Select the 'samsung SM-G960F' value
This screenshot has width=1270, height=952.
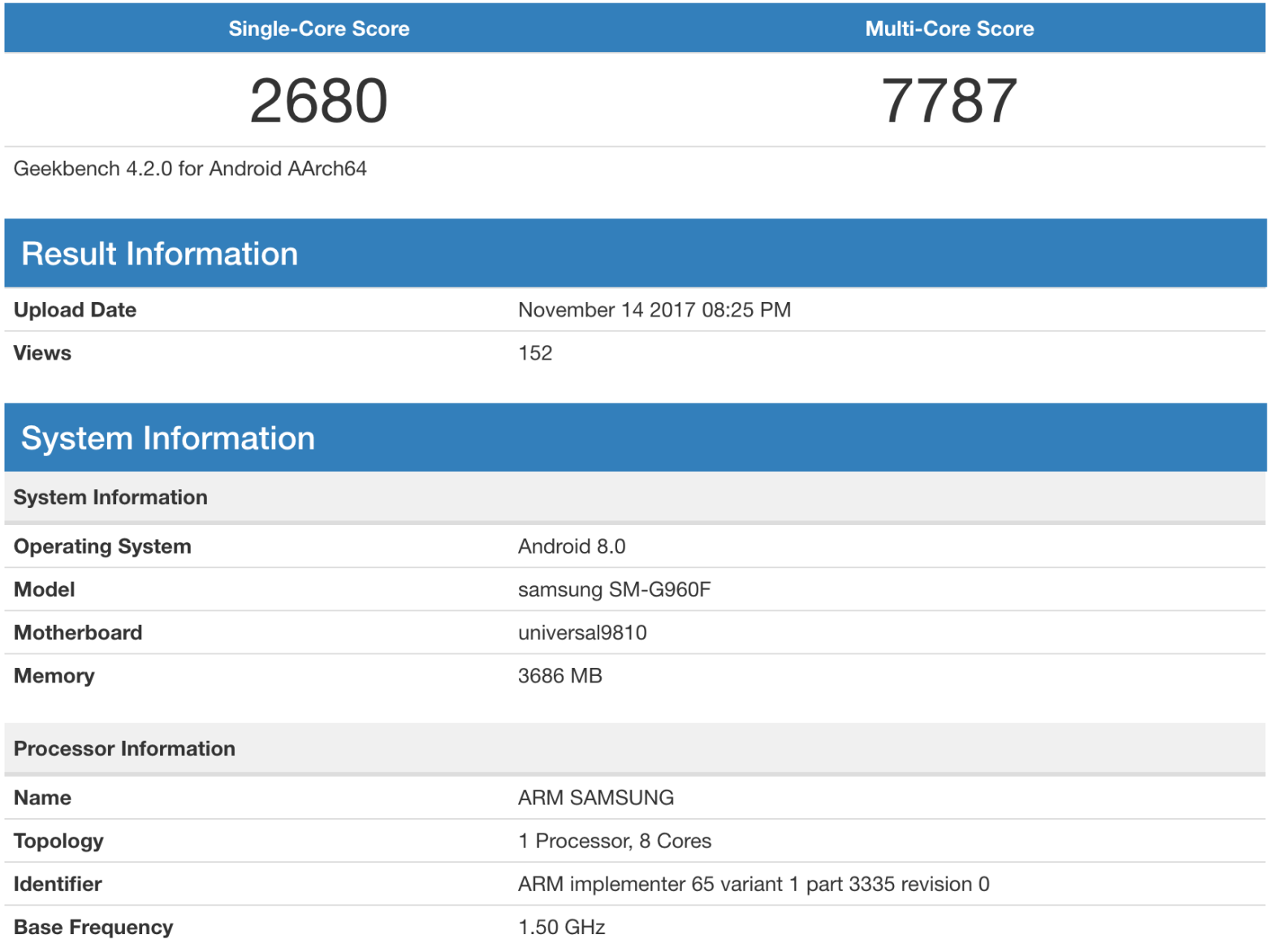[x=615, y=589]
